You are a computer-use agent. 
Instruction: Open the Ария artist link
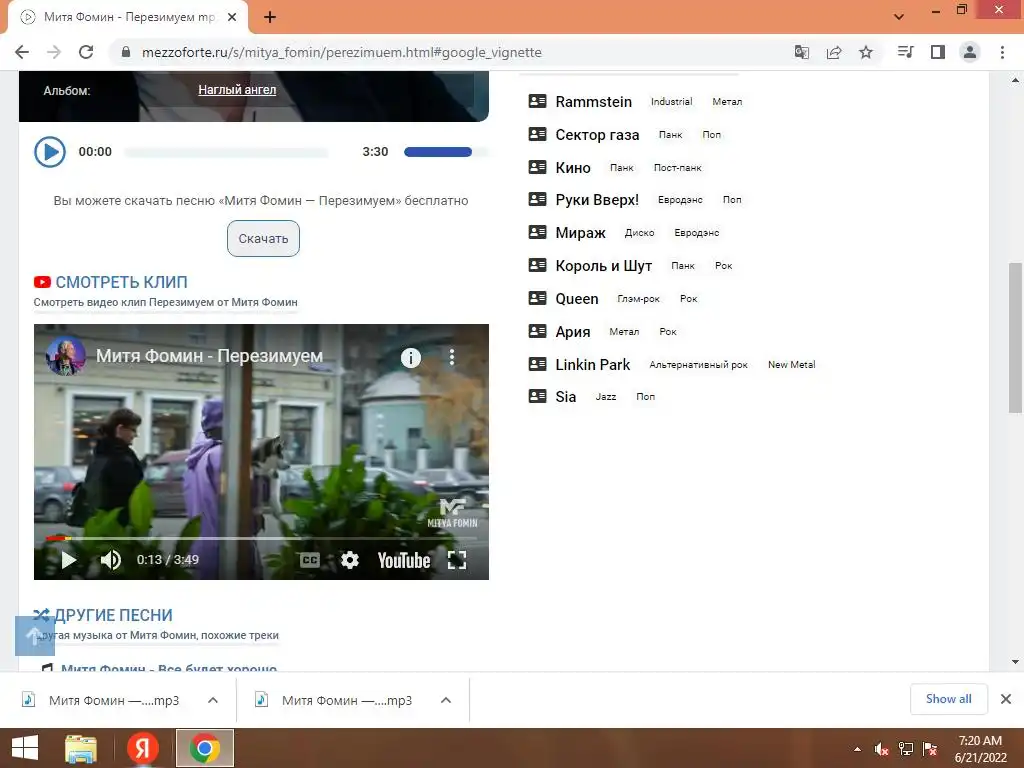point(573,332)
